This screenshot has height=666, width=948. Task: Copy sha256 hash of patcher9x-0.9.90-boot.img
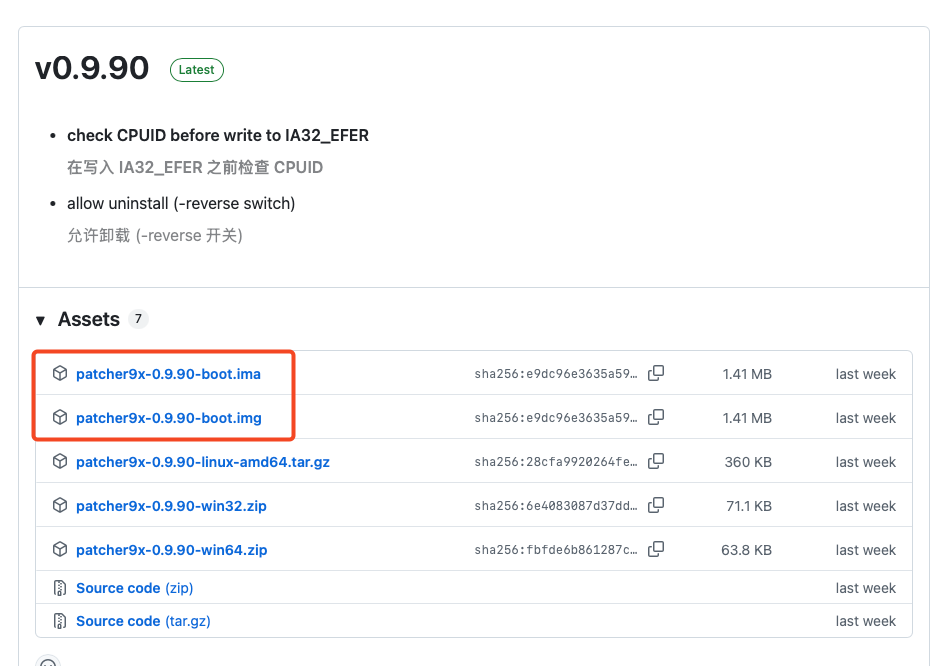click(656, 418)
